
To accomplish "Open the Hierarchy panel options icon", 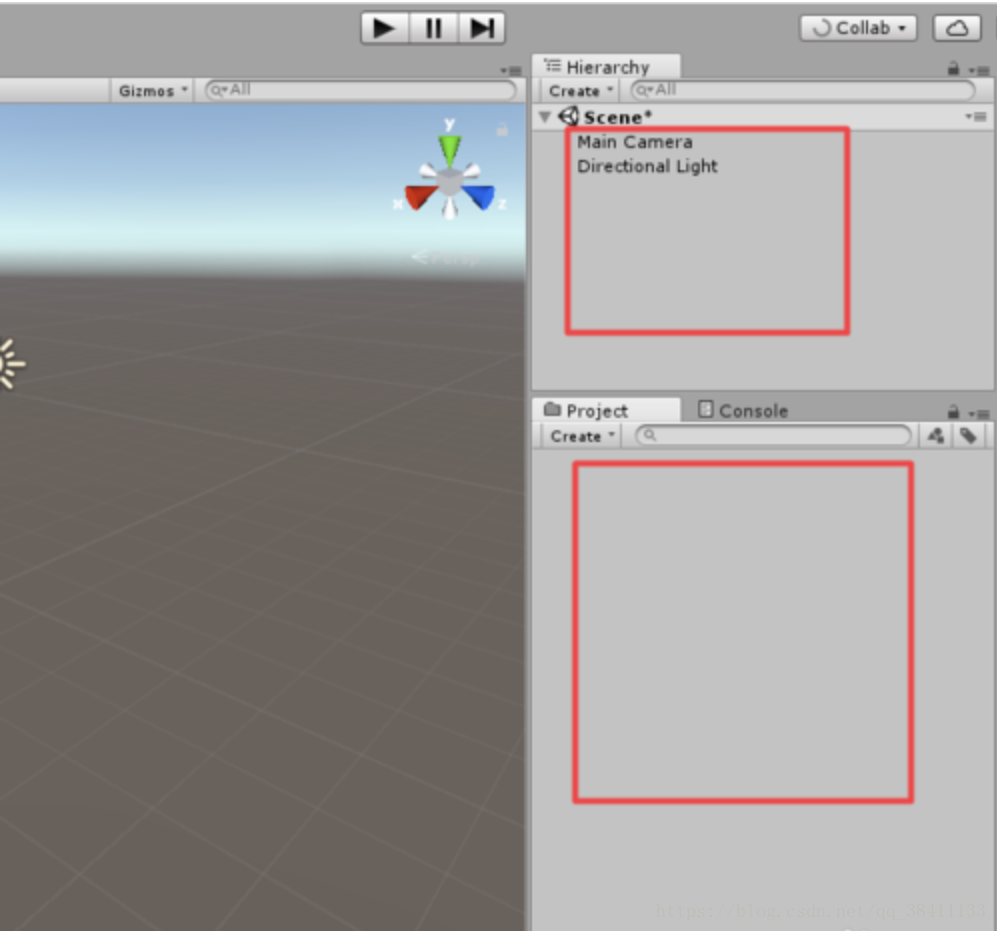I will pyautogui.click(x=984, y=68).
